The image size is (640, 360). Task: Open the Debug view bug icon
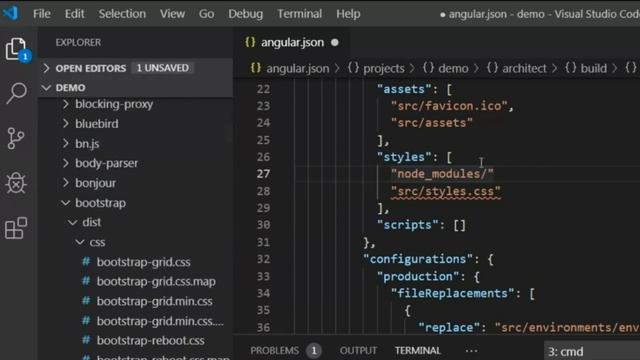[x=16, y=183]
